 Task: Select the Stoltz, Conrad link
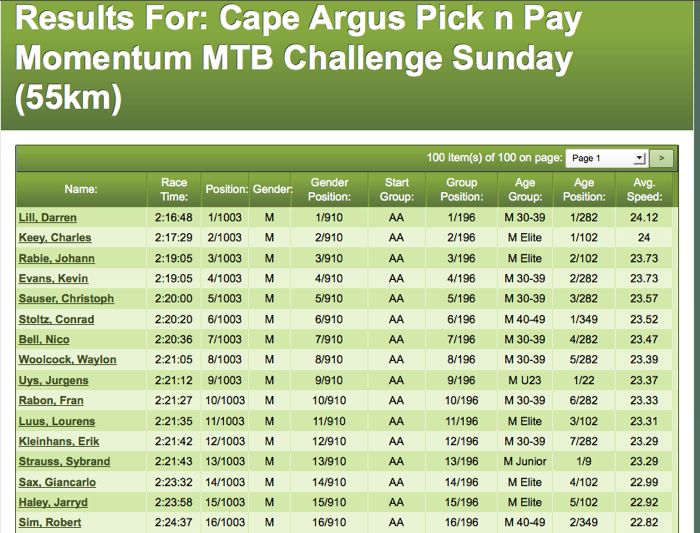(x=57, y=319)
